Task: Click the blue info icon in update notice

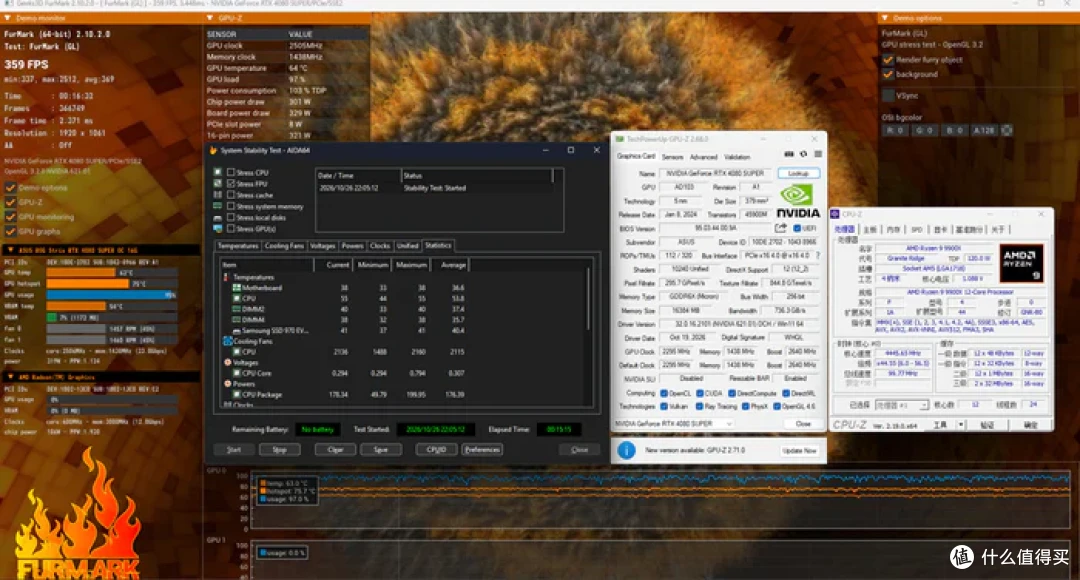Action: pyautogui.click(x=626, y=450)
